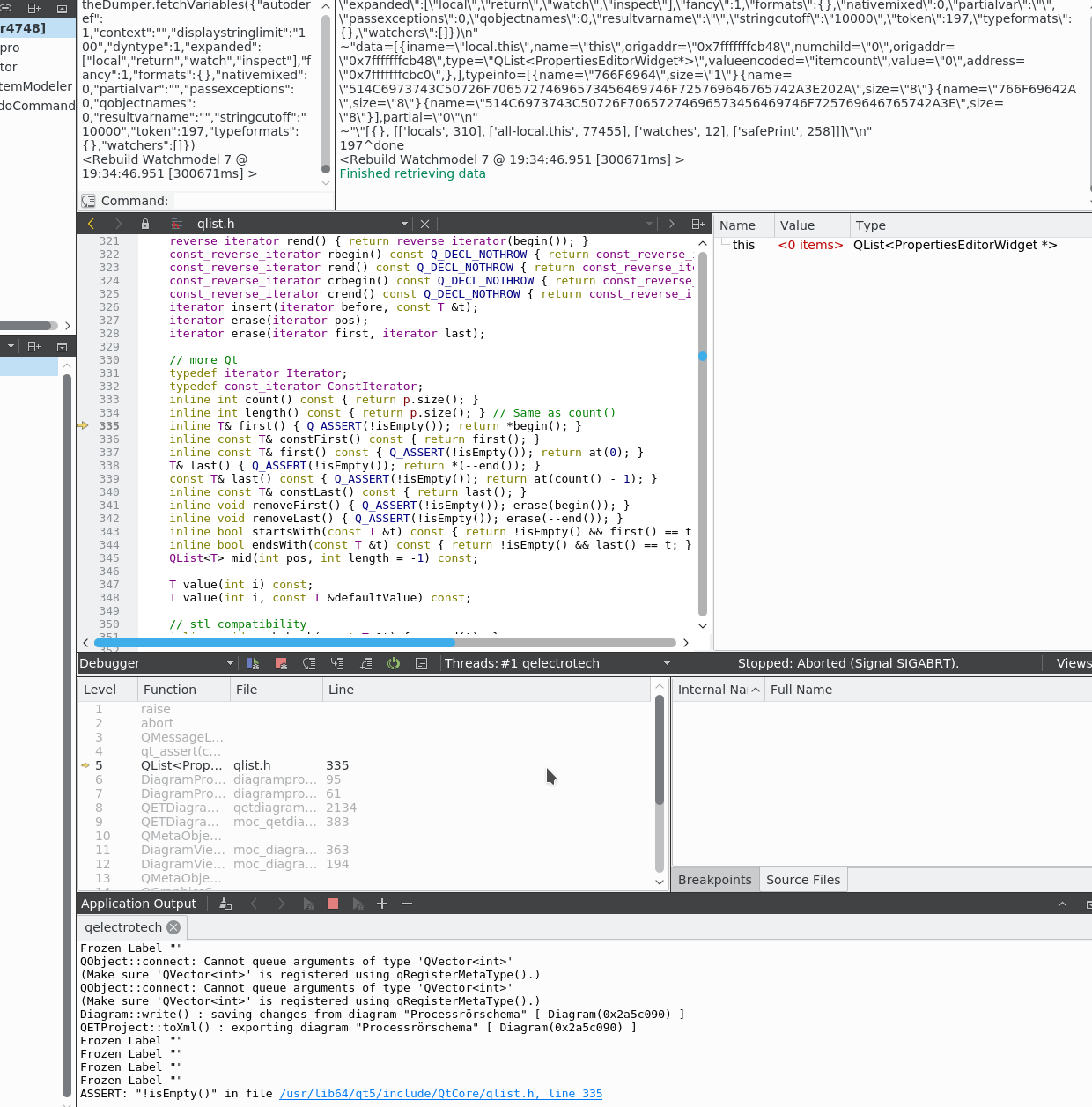Click the Type column header in Locals view
The image size is (1092, 1107).
[x=970, y=225]
